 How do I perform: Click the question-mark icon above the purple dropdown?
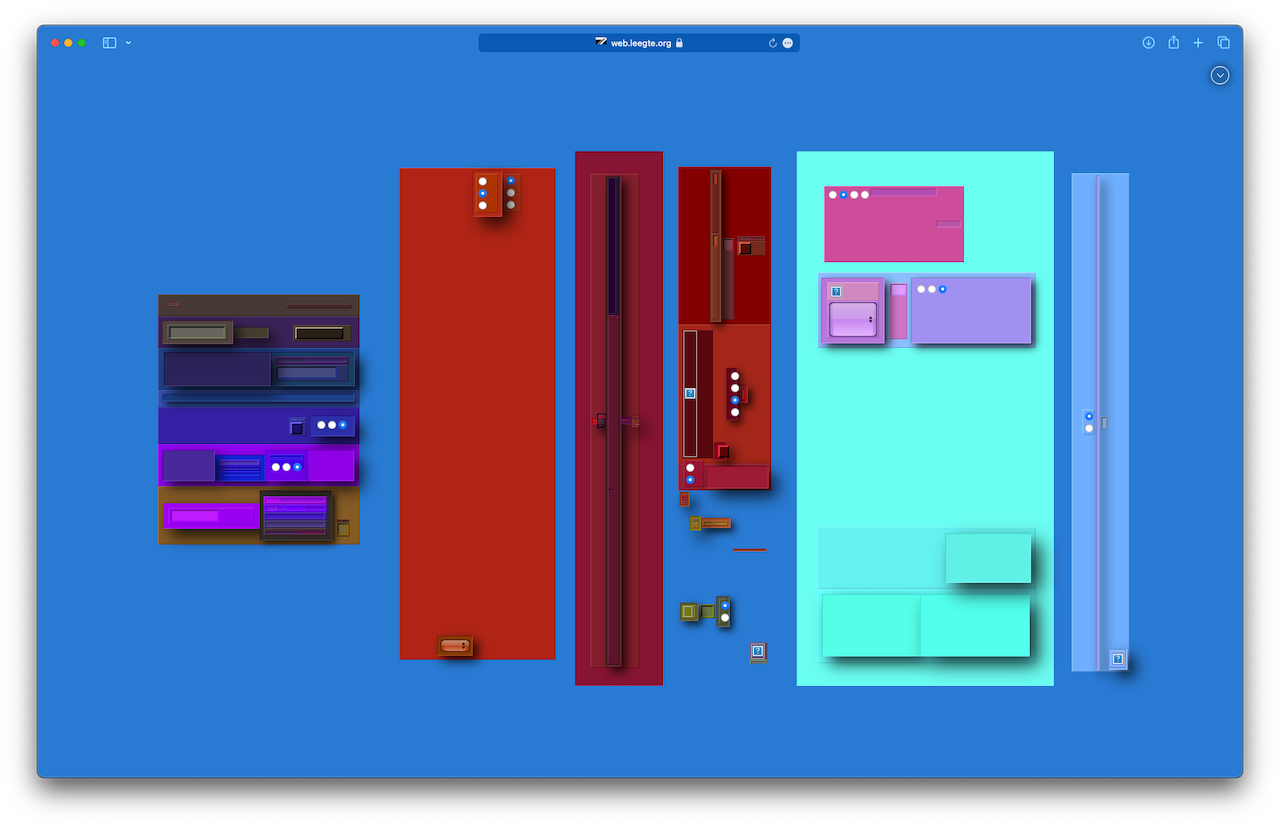coord(836,292)
